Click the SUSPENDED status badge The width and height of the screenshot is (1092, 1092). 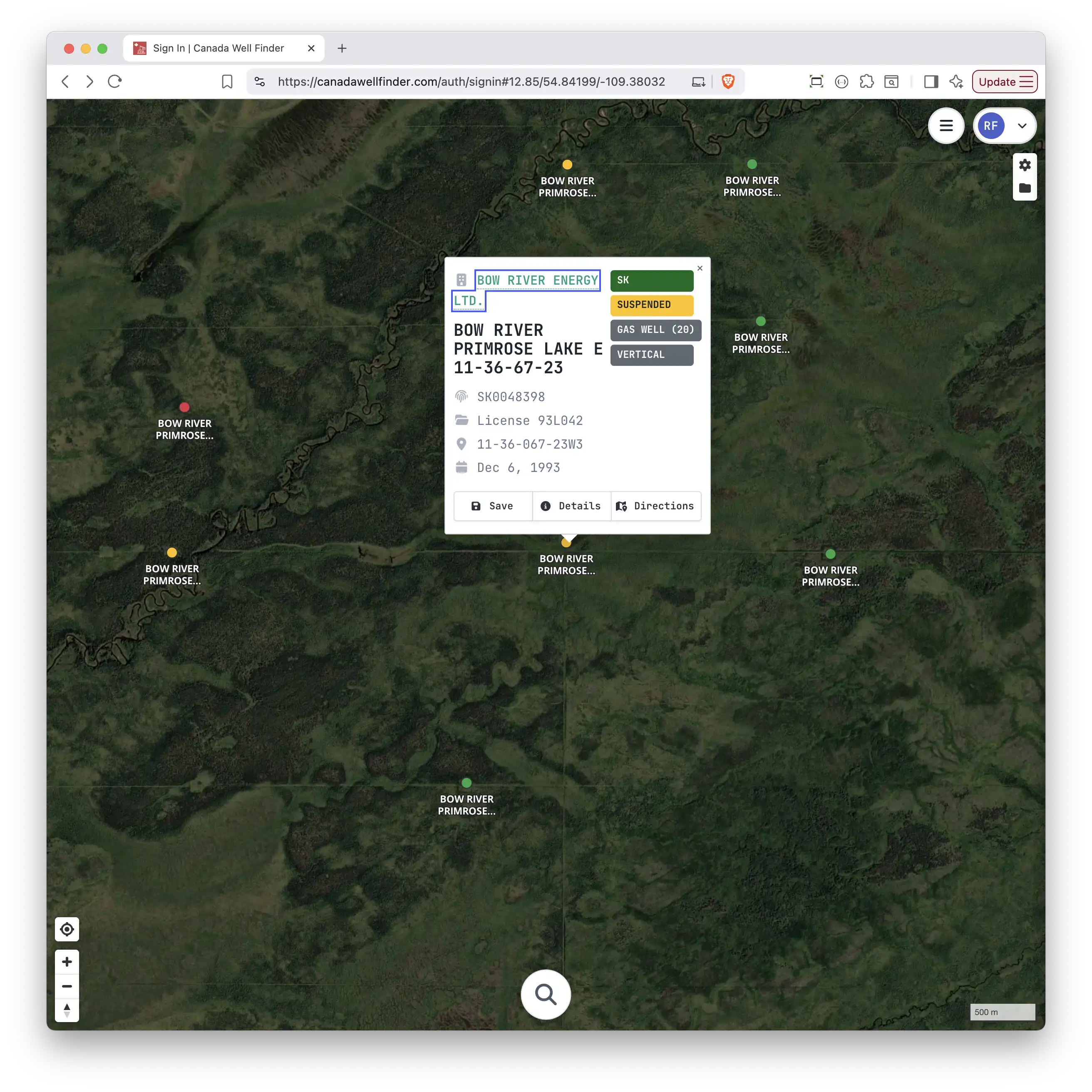[x=651, y=305]
